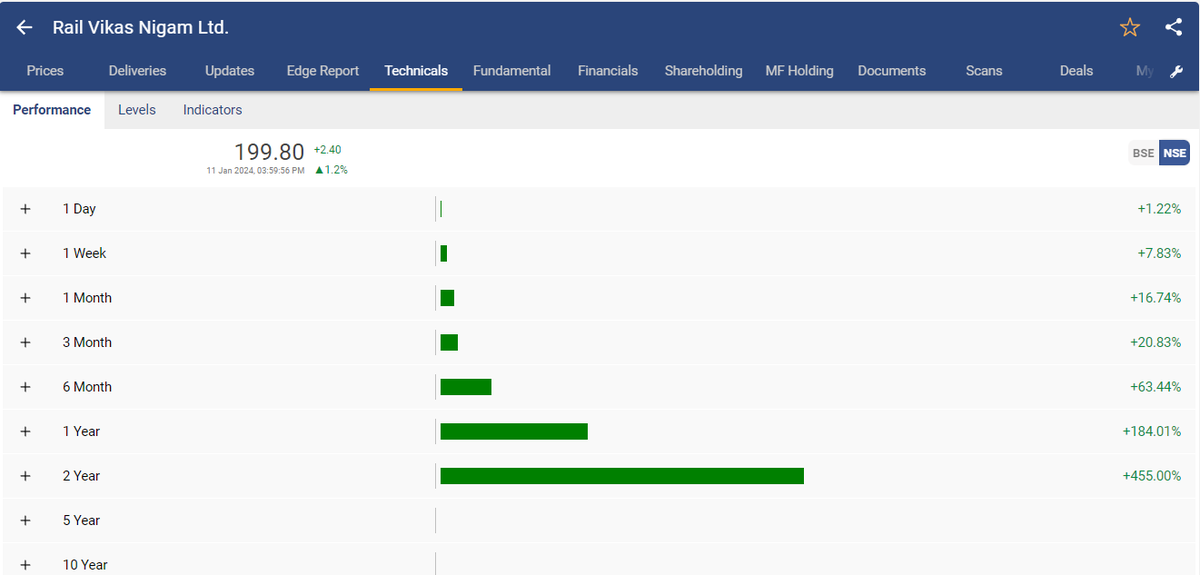
Task: Expand the 1 Year performance row
Action: 26,431
